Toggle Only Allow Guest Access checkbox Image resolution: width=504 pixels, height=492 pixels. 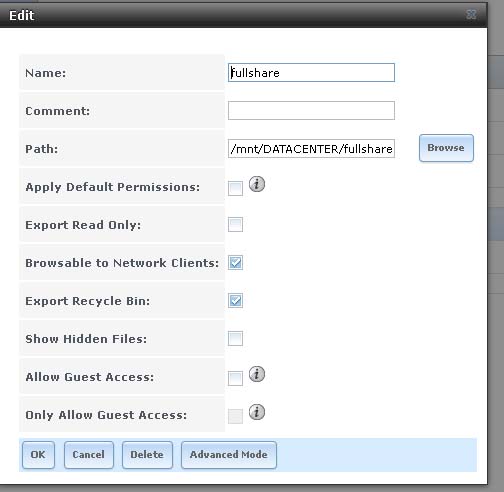coord(235,416)
